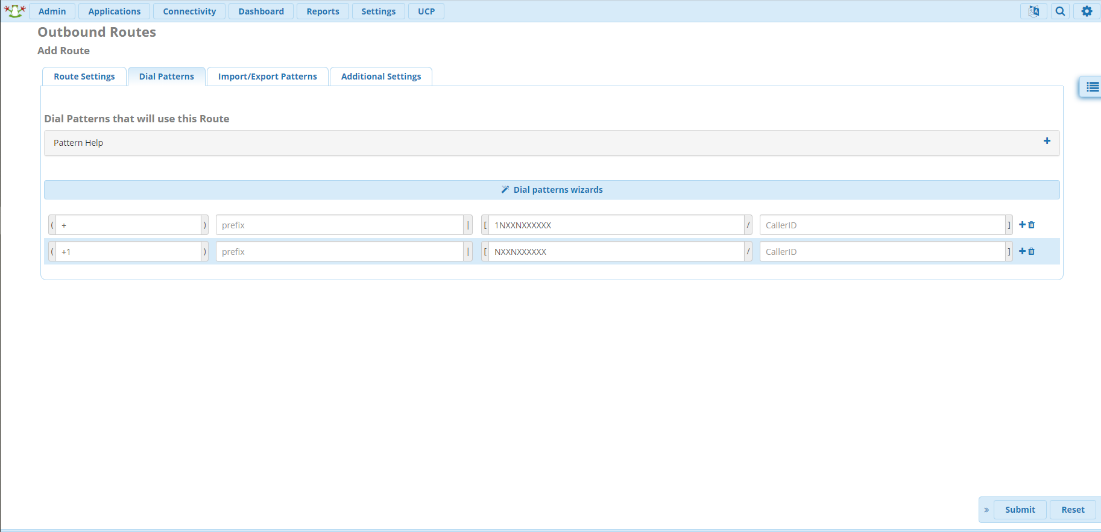
Task: Click the first row's CallerID field
Action: pos(881,225)
